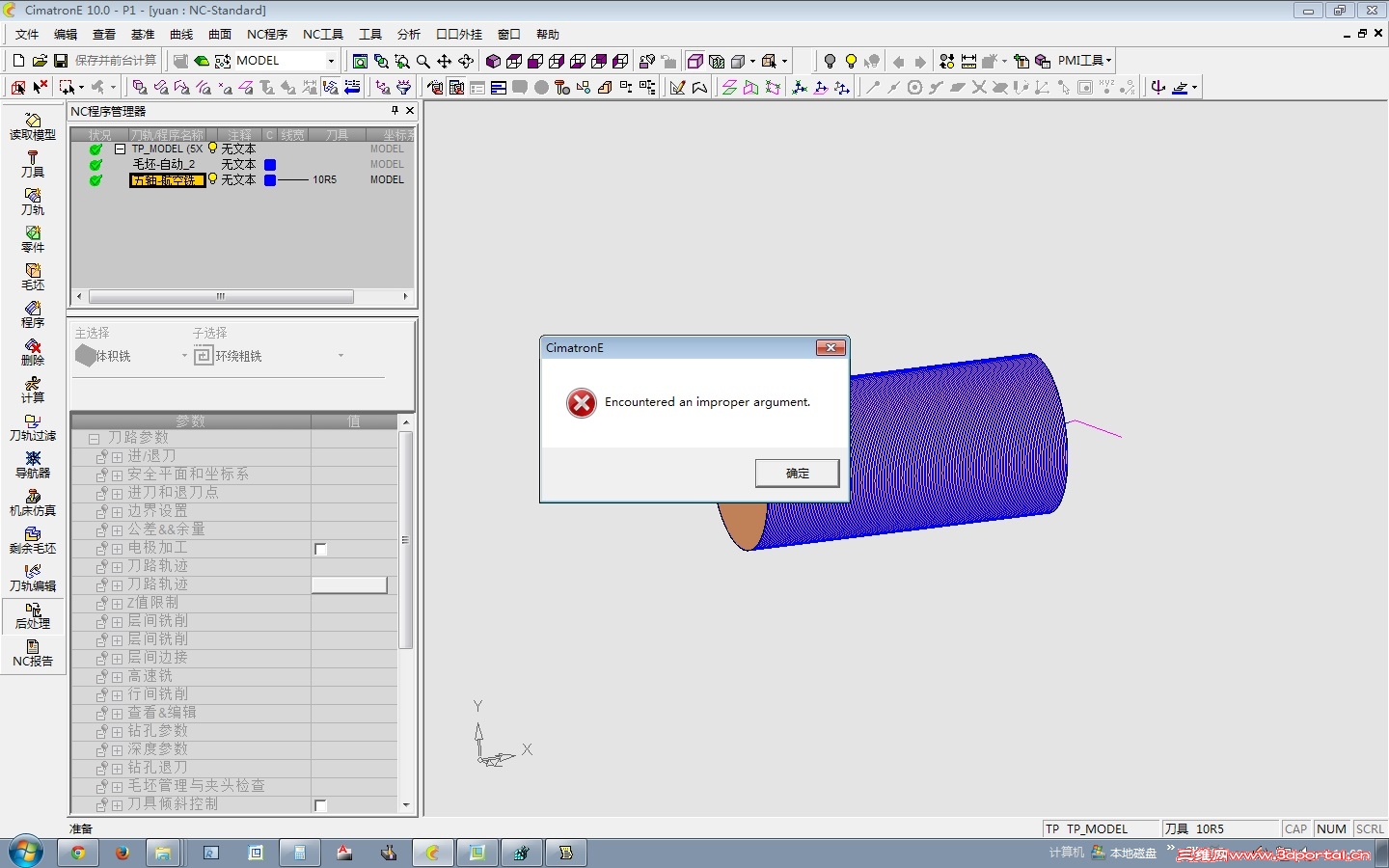
Task: Open the 剩余毛坯 remaining stock icon
Action: (x=33, y=540)
